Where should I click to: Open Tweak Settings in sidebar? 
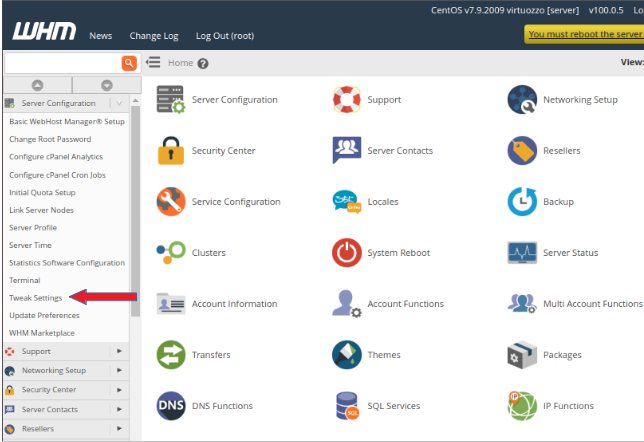(x=36, y=298)
